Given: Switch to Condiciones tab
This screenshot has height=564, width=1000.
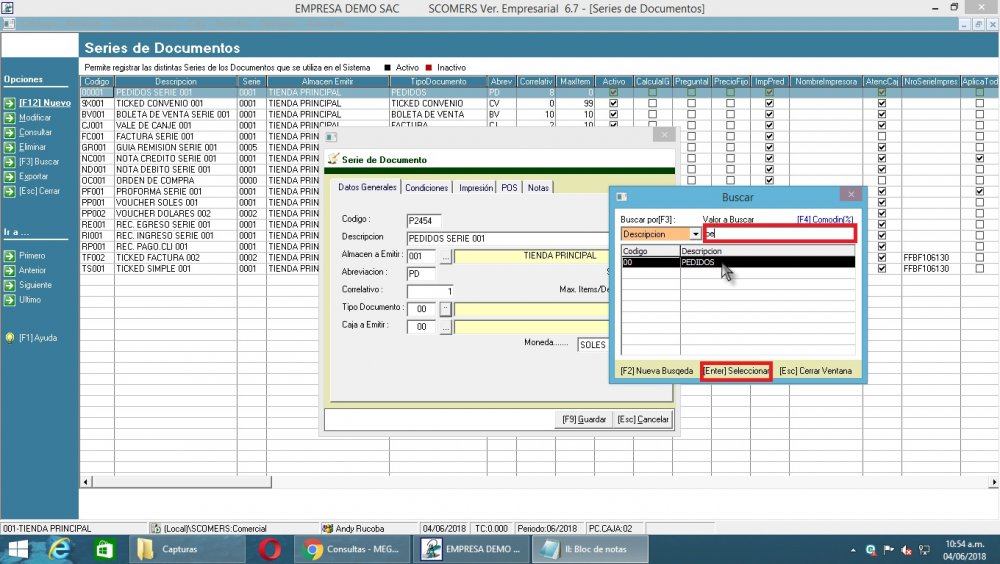Looking at the screenshot, I should 427,188.
